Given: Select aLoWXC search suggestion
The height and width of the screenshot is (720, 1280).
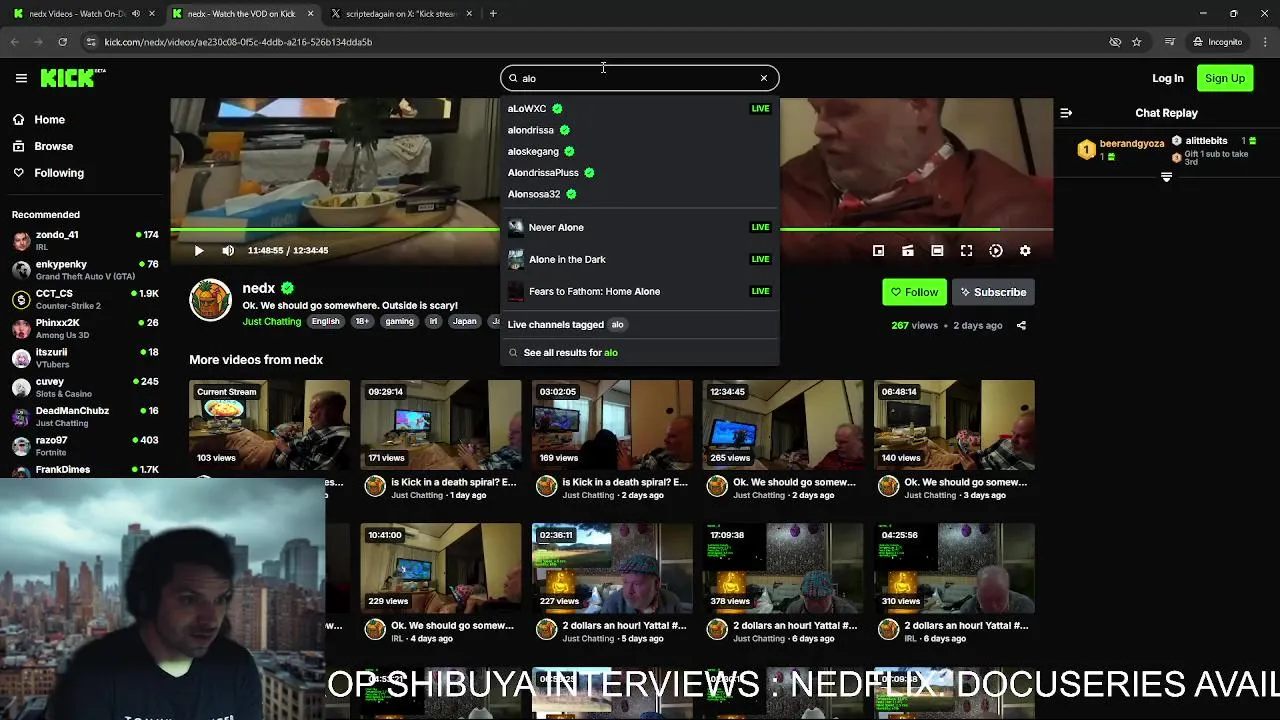Looking at the screenshot, I should (x=639, y=108).
